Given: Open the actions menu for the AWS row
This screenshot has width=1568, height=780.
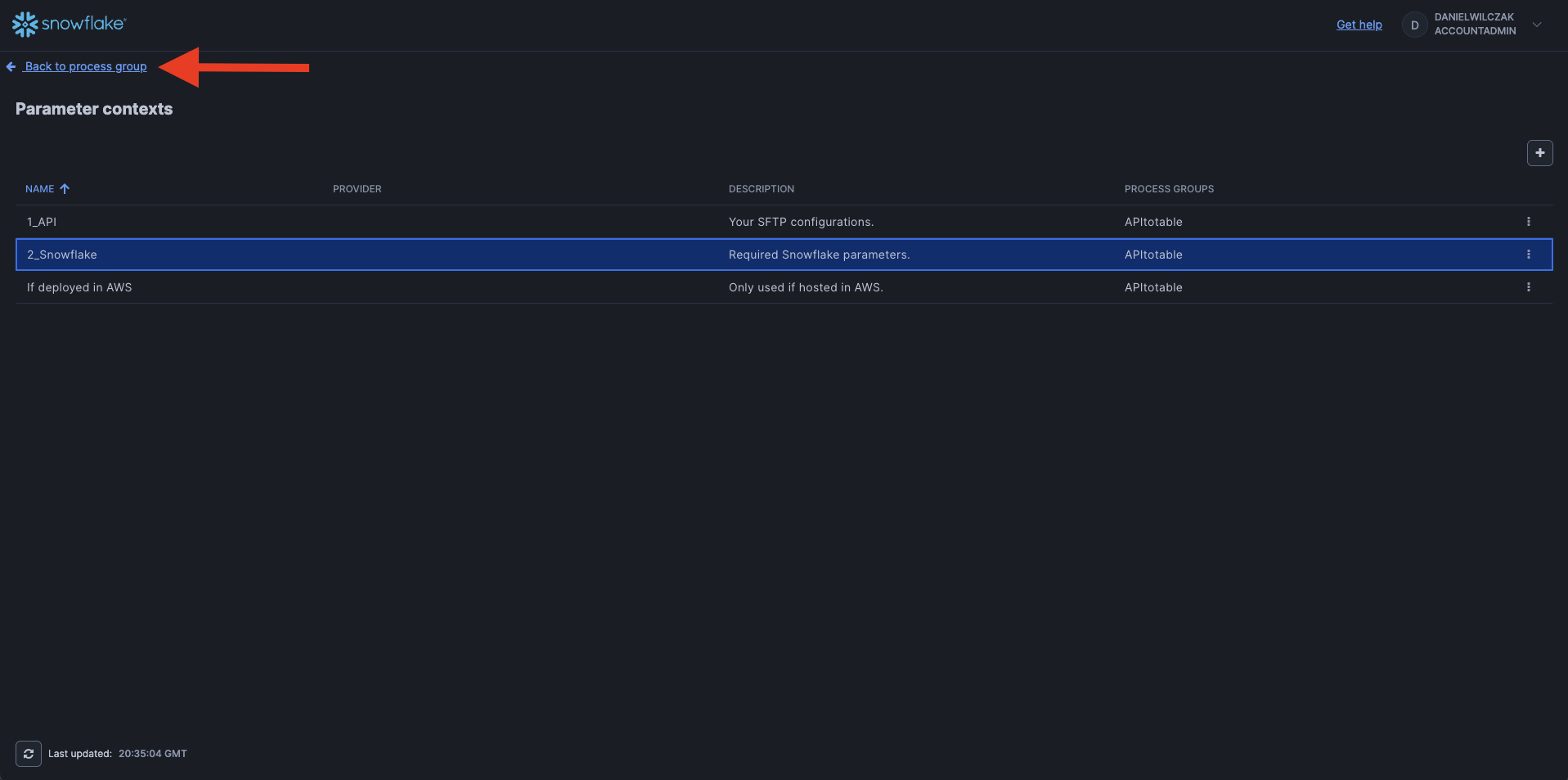Looking at the screenshot, I should click(x=1528, y=287).
